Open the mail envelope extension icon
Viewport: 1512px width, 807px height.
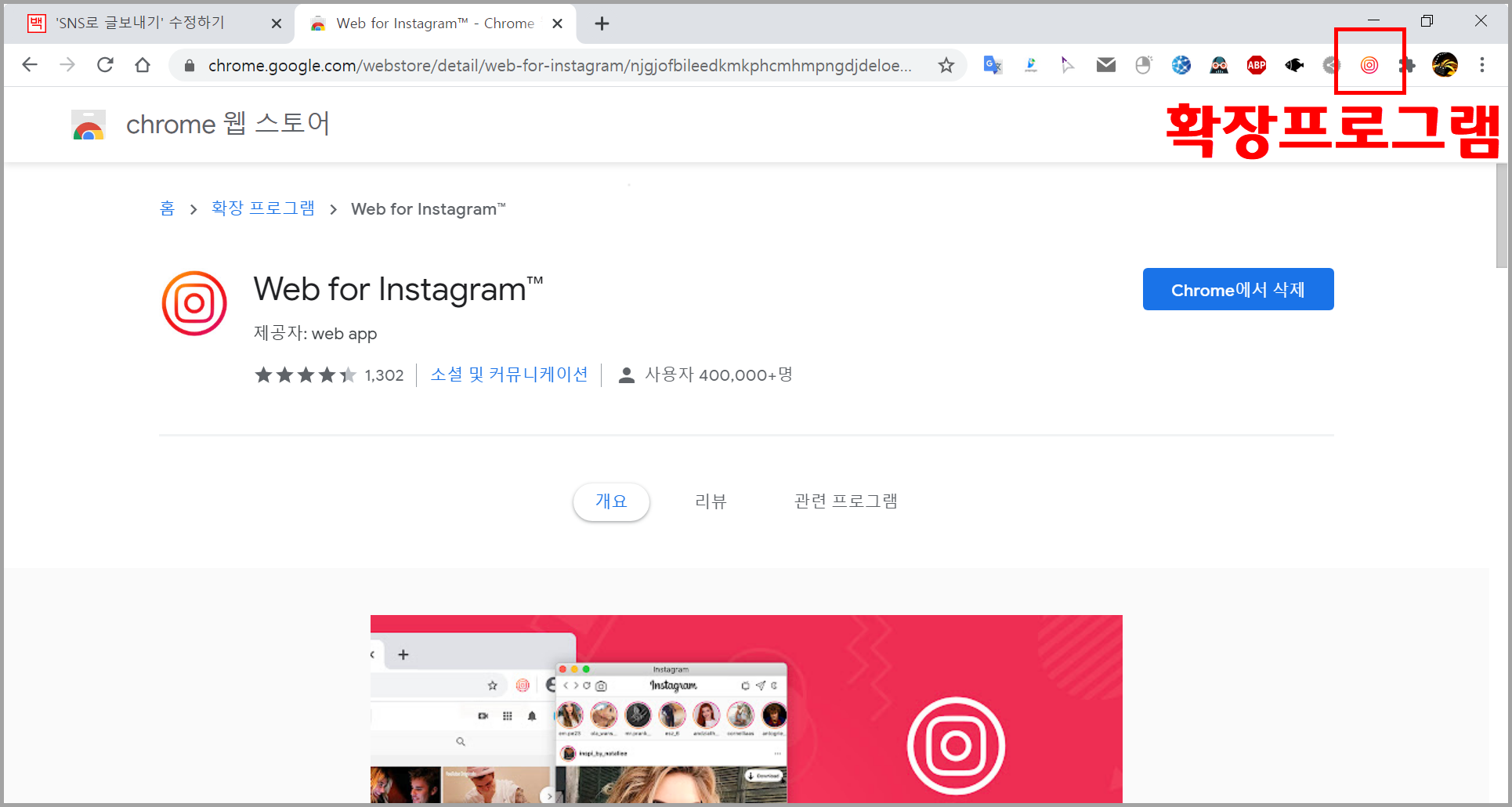tap(1105, 65)
